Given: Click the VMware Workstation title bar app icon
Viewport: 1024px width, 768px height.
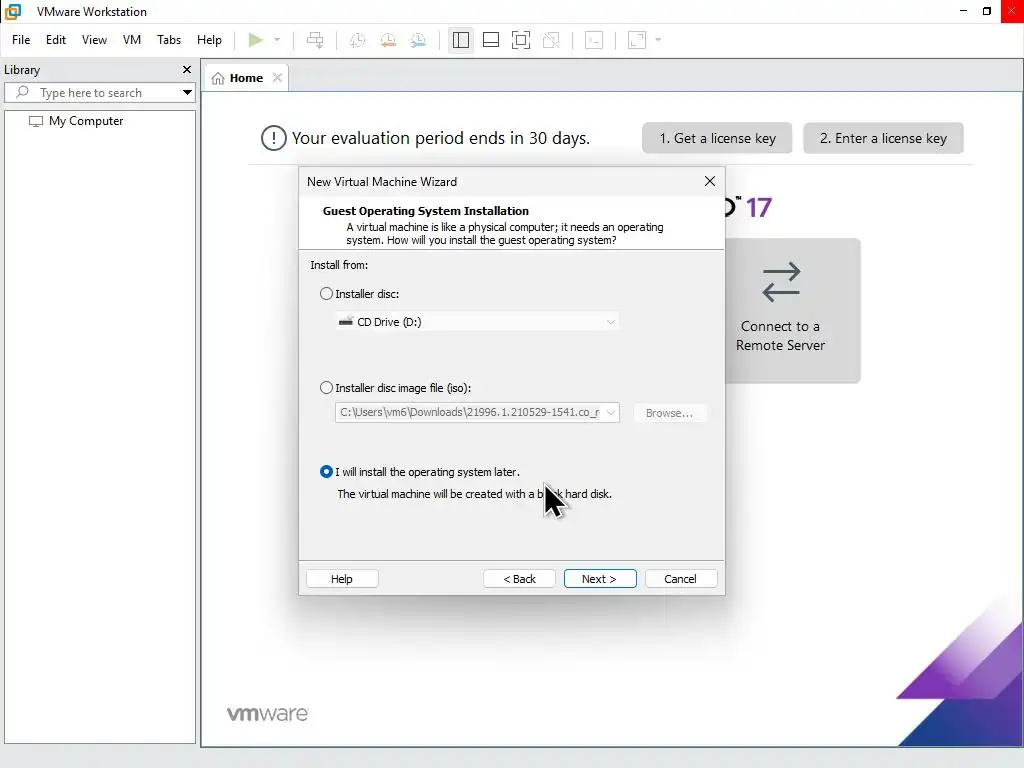Looking at the screenshot, I should pos(13,11).
